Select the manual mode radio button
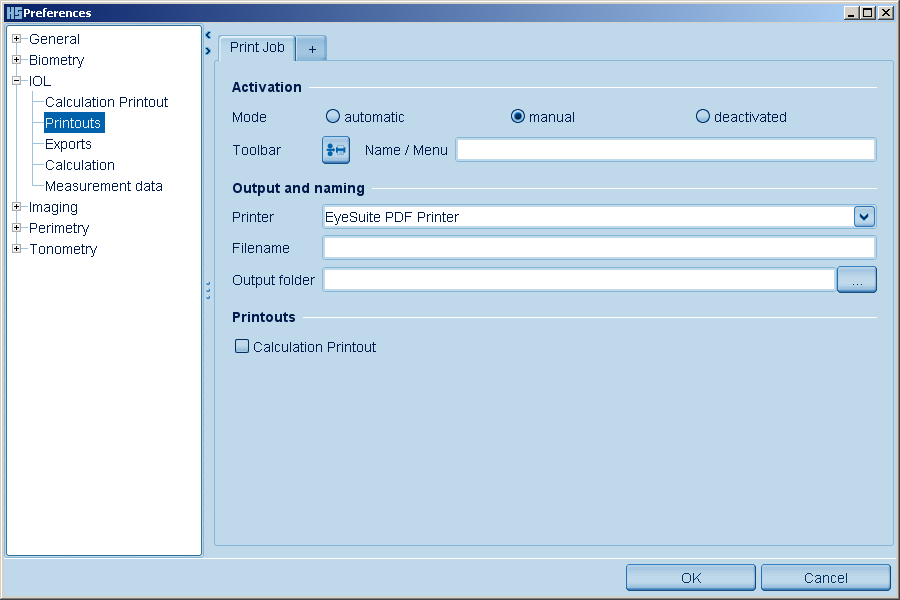The image size is (900, 600). pos(518,117)
